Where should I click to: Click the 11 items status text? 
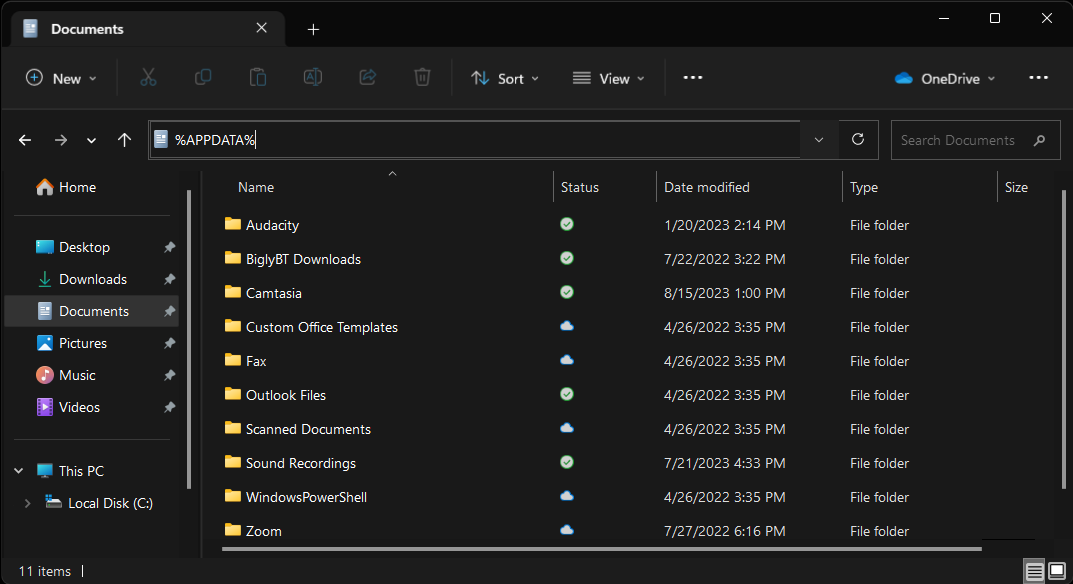pos(44,571)
